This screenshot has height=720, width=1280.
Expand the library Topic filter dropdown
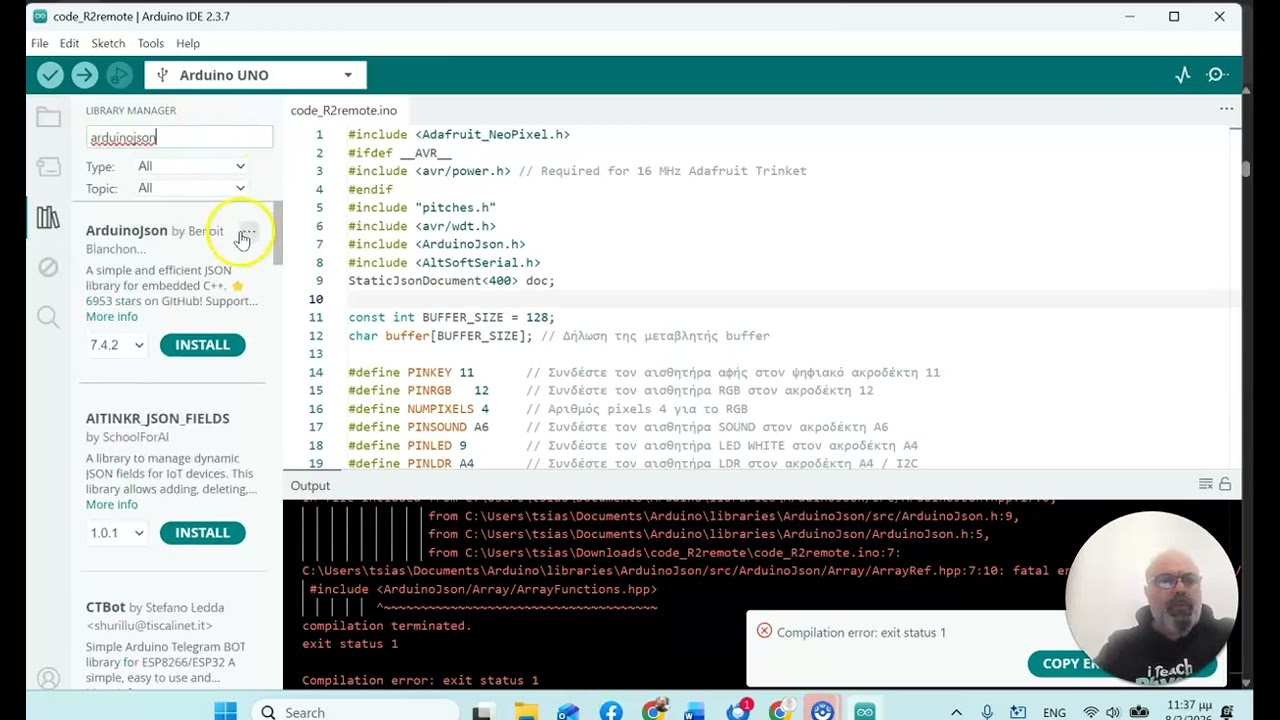[191, 188]
